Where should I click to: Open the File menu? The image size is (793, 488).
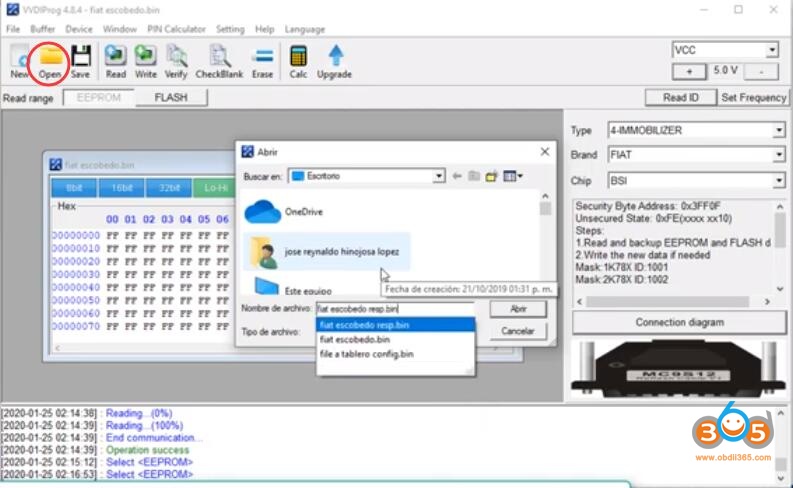click(13, 29)
